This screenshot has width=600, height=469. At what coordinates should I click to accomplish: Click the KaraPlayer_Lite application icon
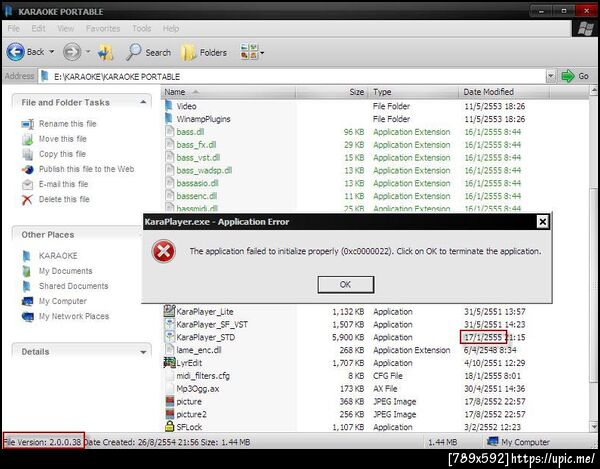click(x=170, y=311)
